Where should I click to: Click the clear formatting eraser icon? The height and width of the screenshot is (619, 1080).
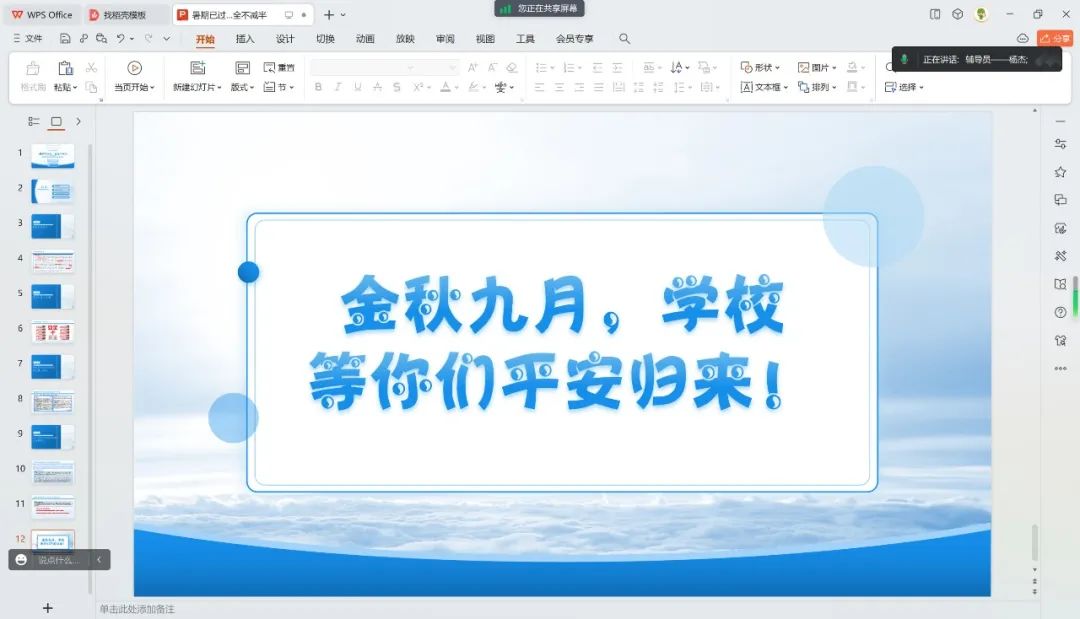tap(512, 67)
